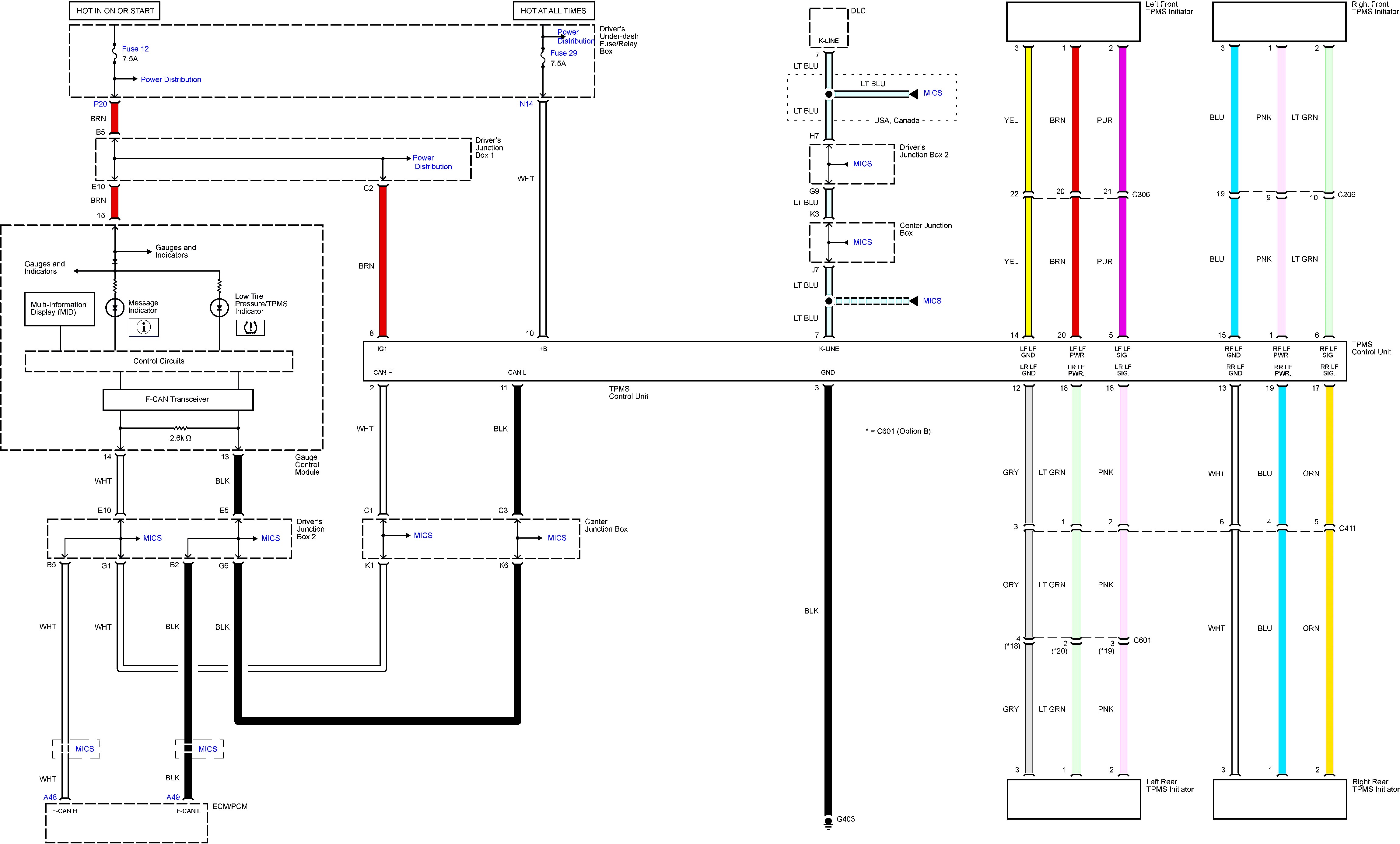
Task: Click the Fuse 29 link
Action: [563, 53]
